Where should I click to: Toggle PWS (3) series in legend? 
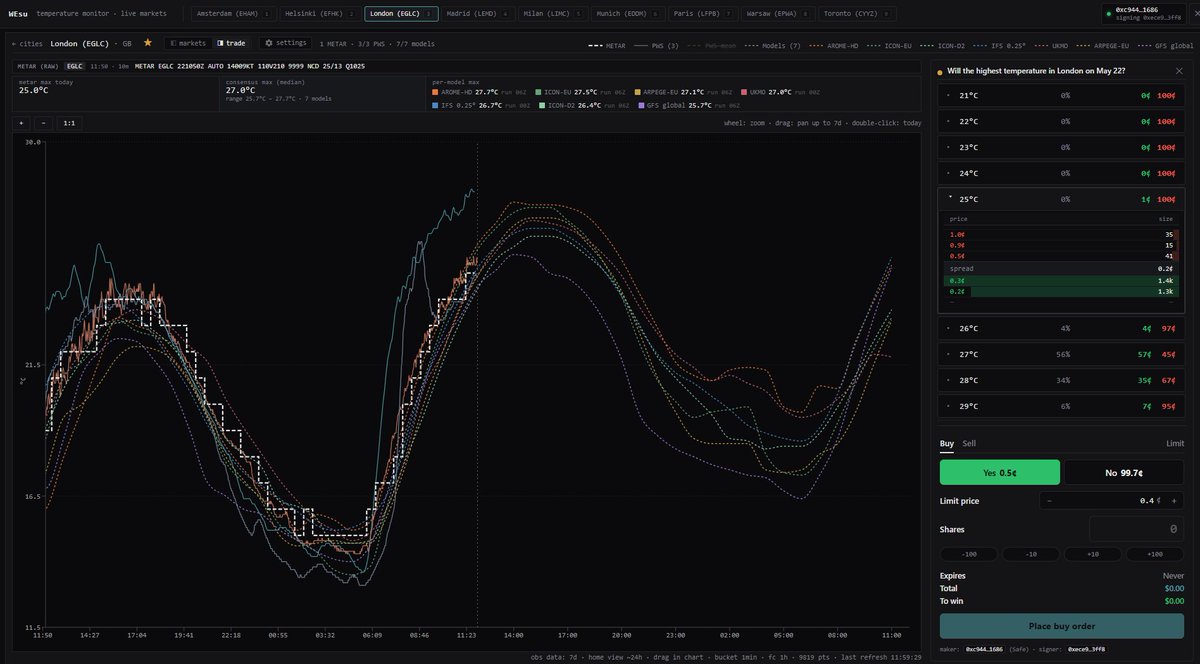coord(656,45)
